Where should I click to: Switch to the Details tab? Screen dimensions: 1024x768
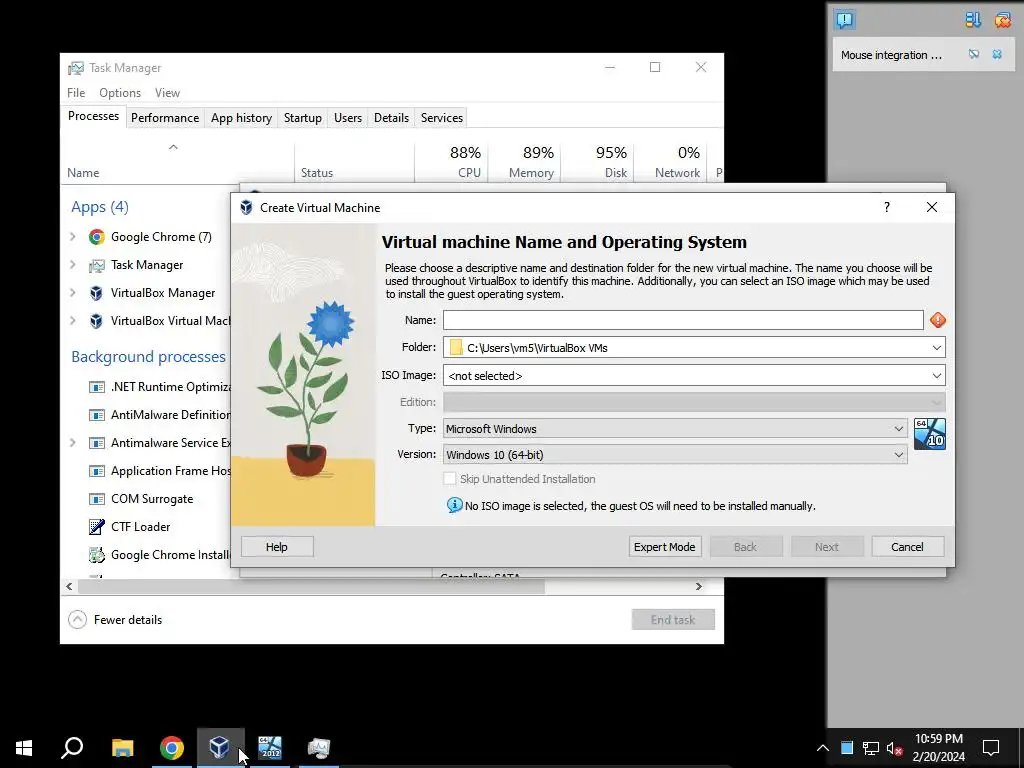(x=391, y=118)
